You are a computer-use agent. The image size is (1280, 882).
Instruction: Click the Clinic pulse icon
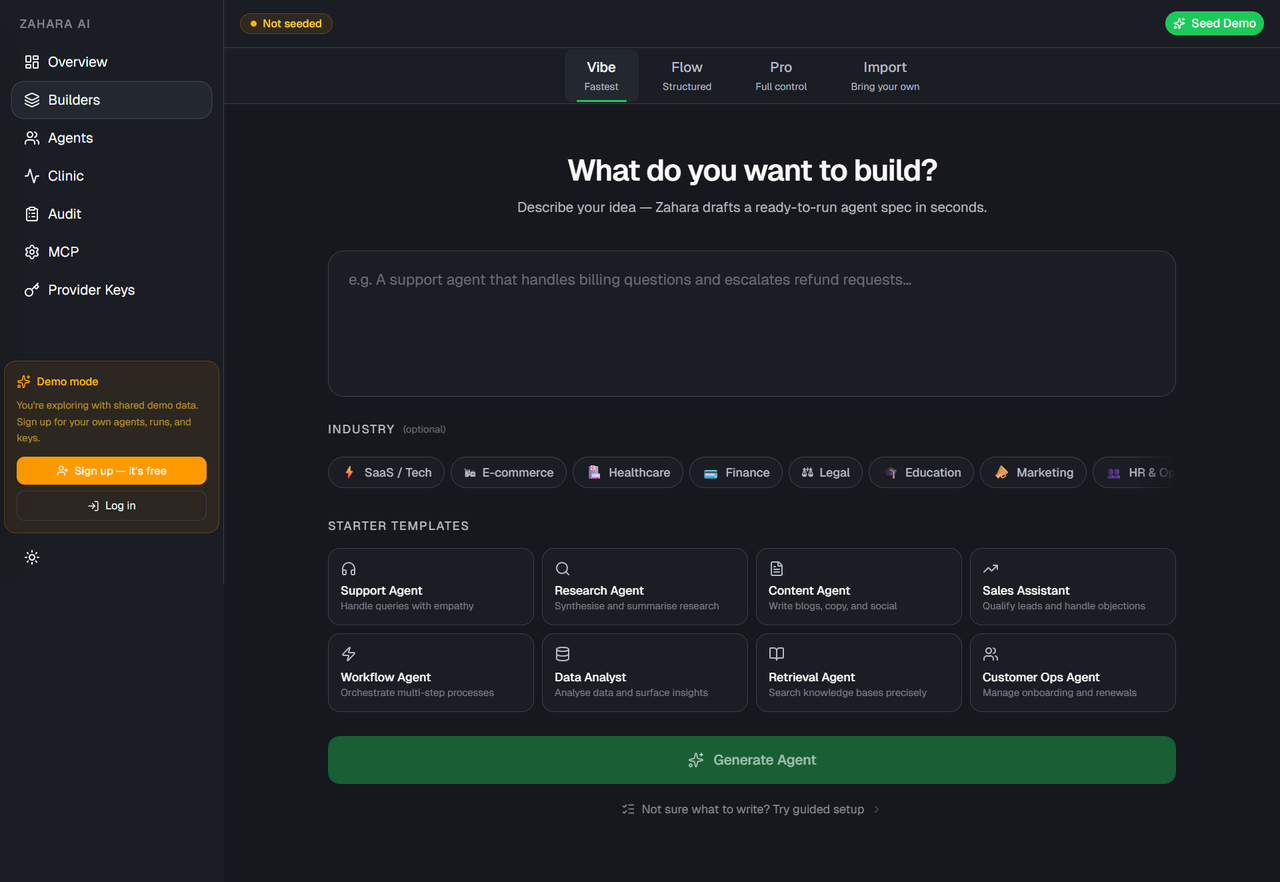pyautogui.click(x=32, y=176)
